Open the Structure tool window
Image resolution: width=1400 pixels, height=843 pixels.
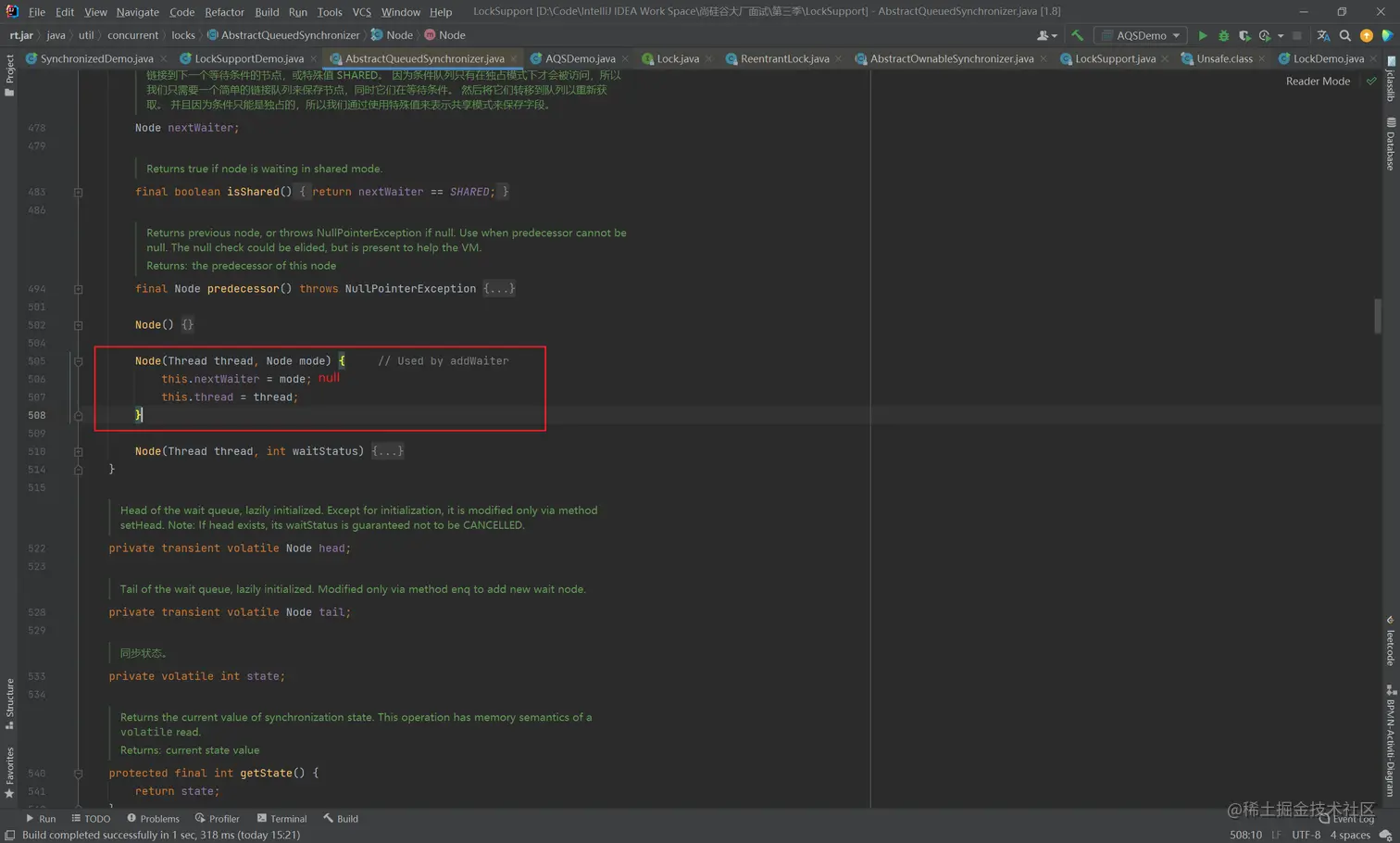pos(9,704)
